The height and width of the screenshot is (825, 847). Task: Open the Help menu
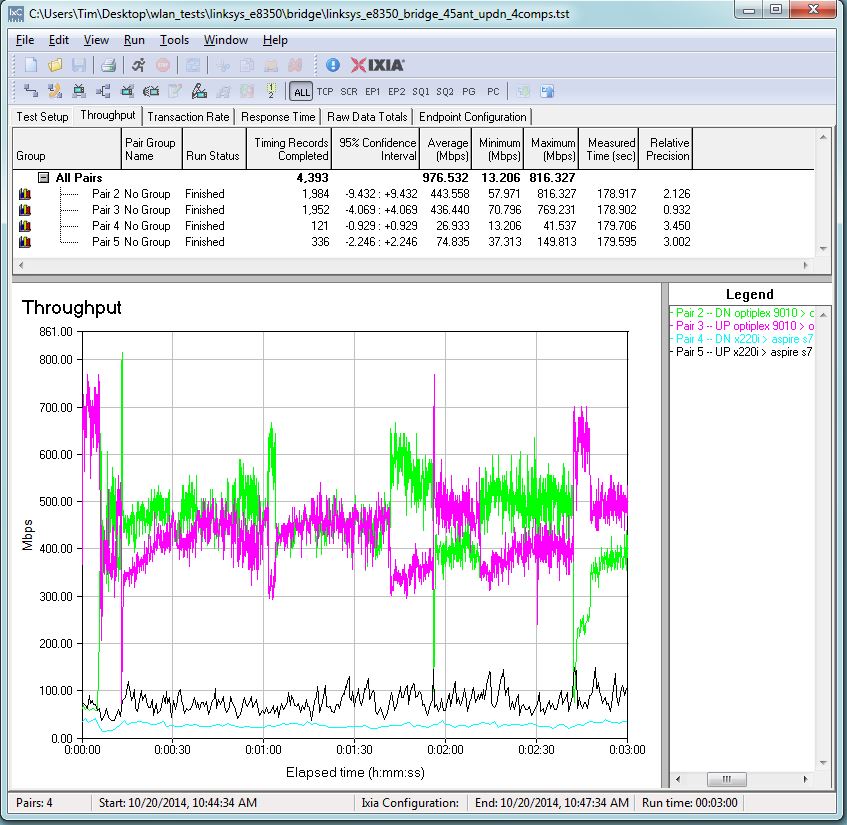coord(275,40)
